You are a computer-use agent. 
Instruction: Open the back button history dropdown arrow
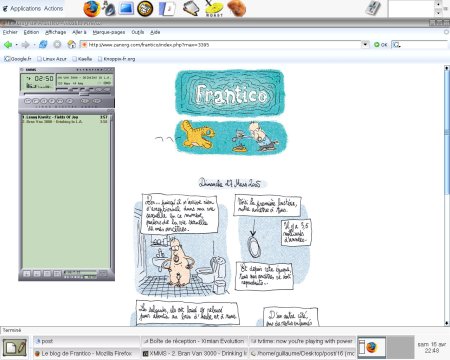16,45
